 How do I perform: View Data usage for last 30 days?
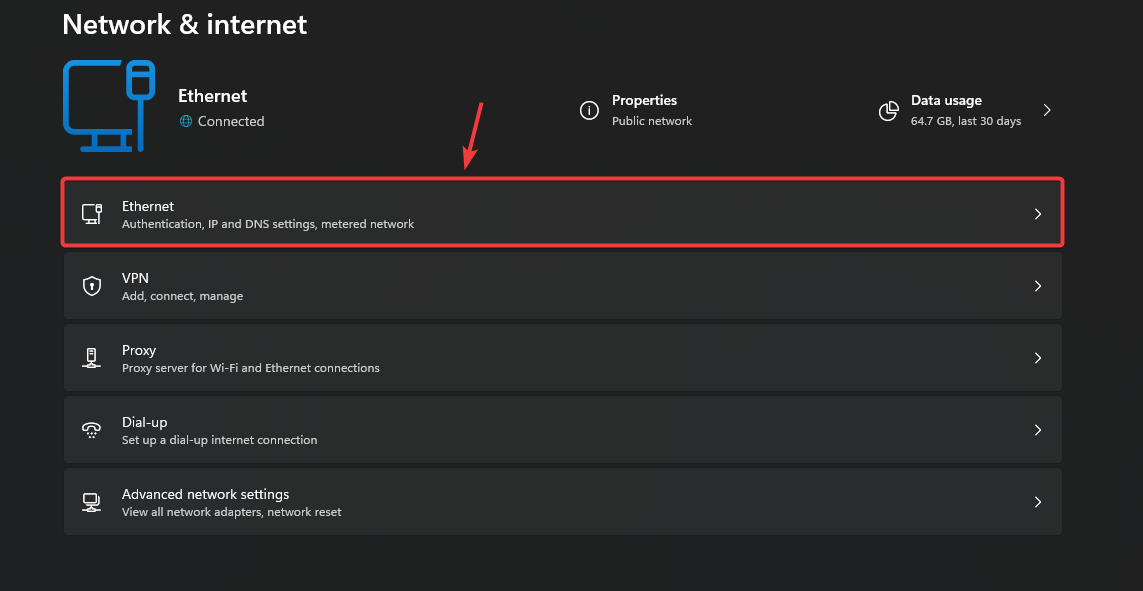point(965,110)
